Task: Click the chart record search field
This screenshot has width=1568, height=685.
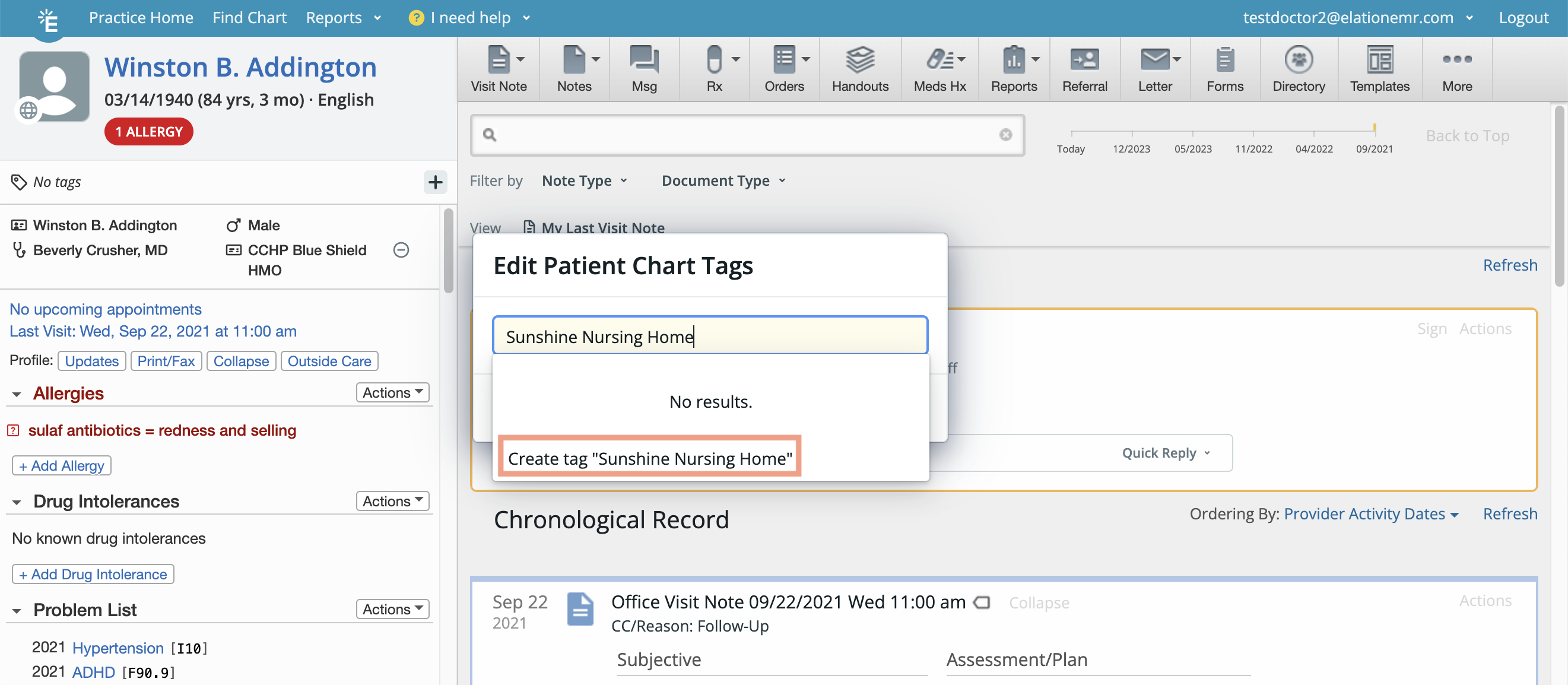Action: [x=747, y=135]
